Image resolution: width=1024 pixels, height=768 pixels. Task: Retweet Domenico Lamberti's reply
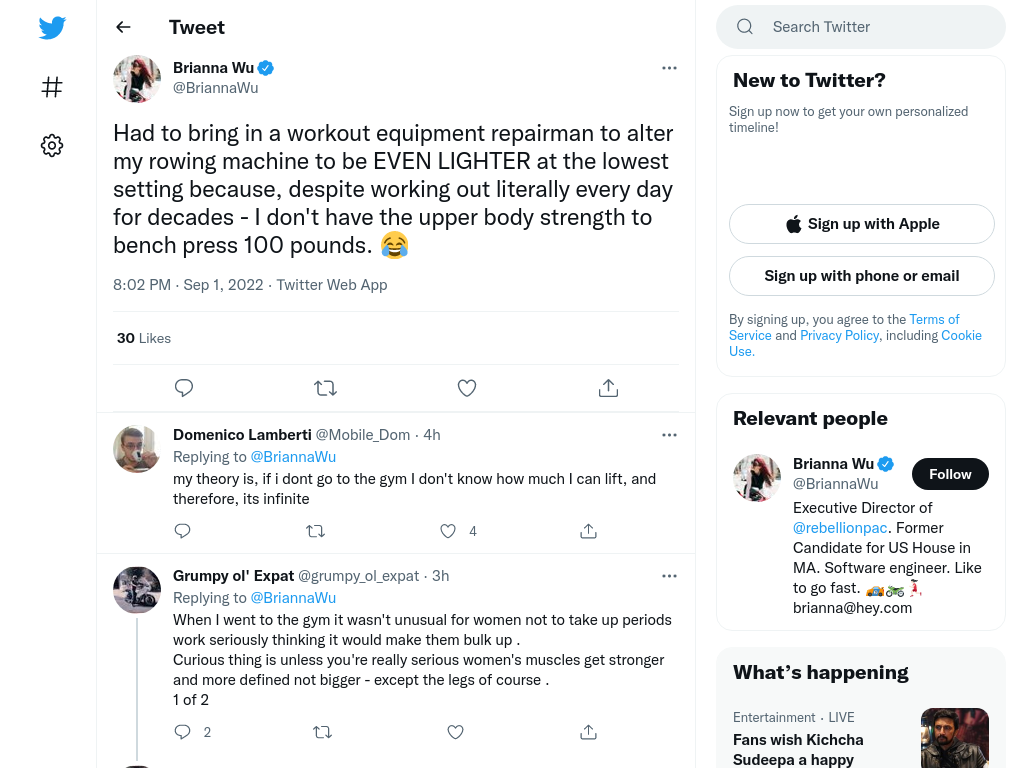[315, 531]
